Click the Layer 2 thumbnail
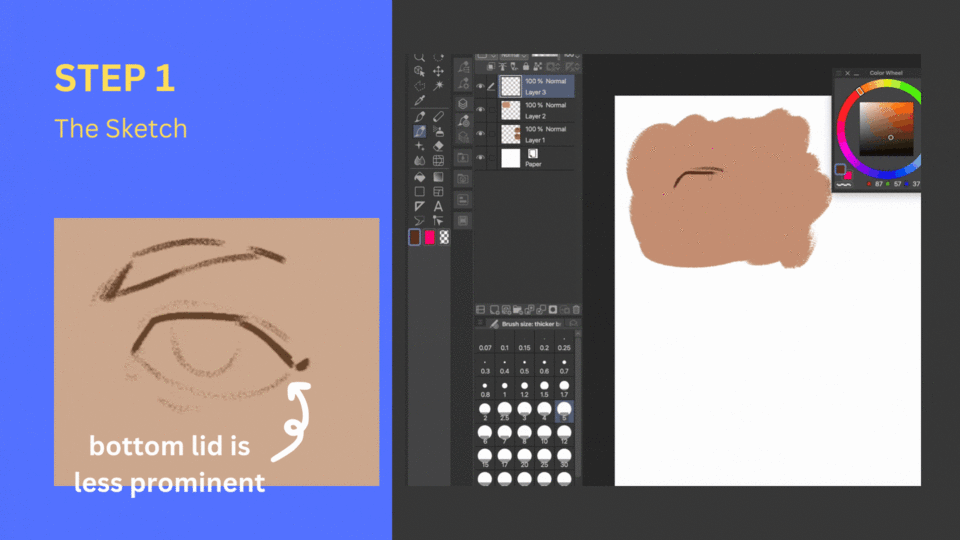 [x=510, y=110]
